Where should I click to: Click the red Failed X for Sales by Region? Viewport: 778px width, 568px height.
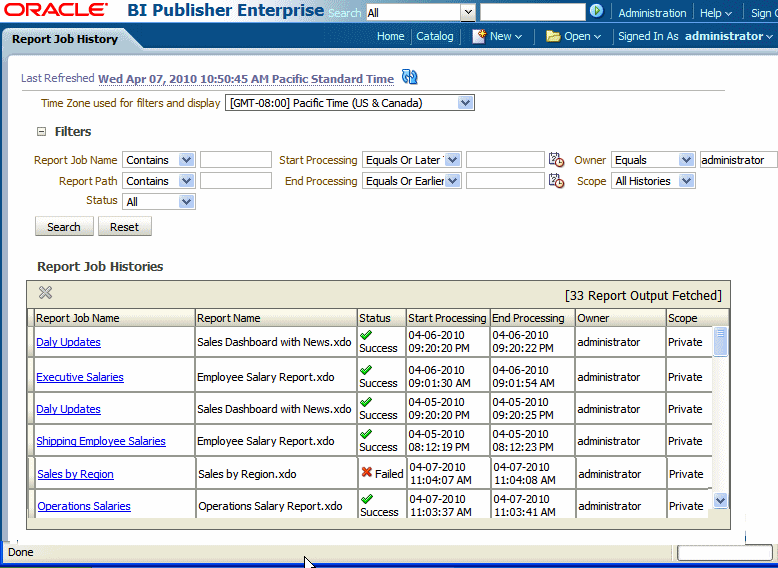coord(367,472)
